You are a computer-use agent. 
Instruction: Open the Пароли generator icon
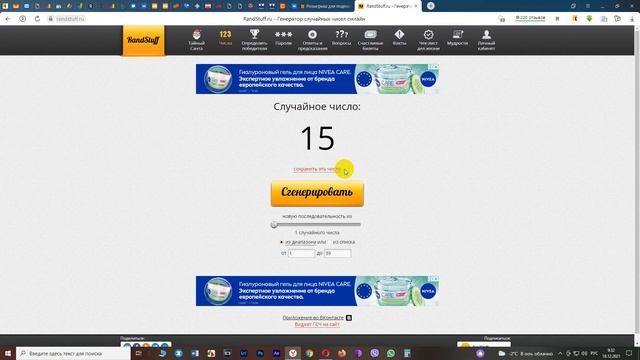(x=283, y=38)
